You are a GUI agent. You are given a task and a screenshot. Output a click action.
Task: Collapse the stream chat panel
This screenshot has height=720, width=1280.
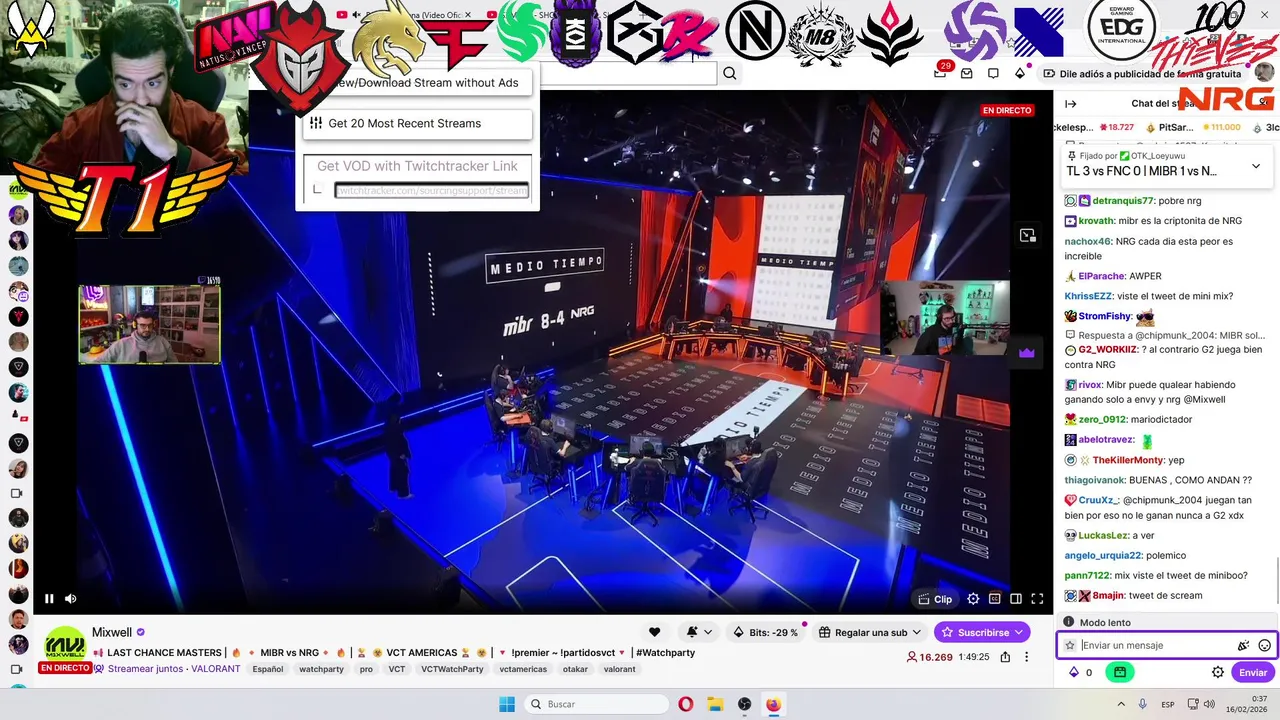pos(1070,104)
